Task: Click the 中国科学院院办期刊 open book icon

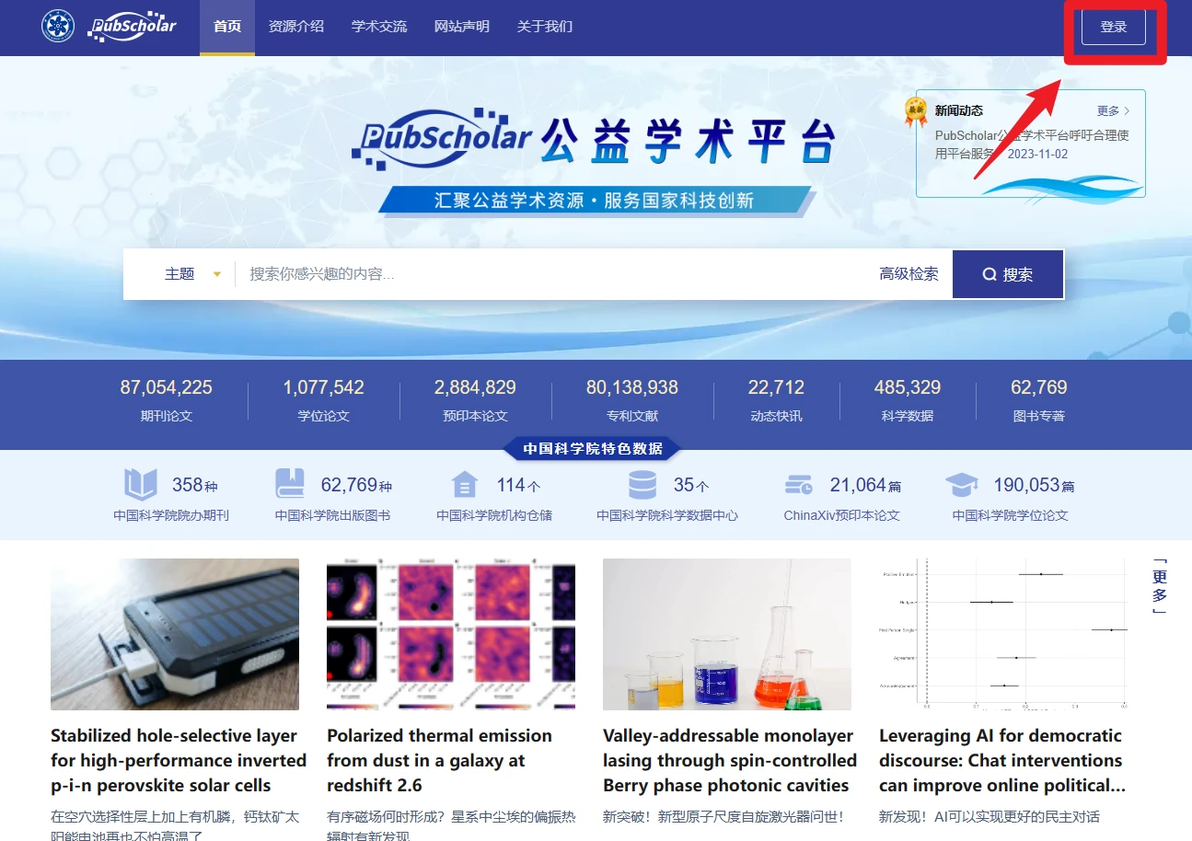Action: pos(141,484)
